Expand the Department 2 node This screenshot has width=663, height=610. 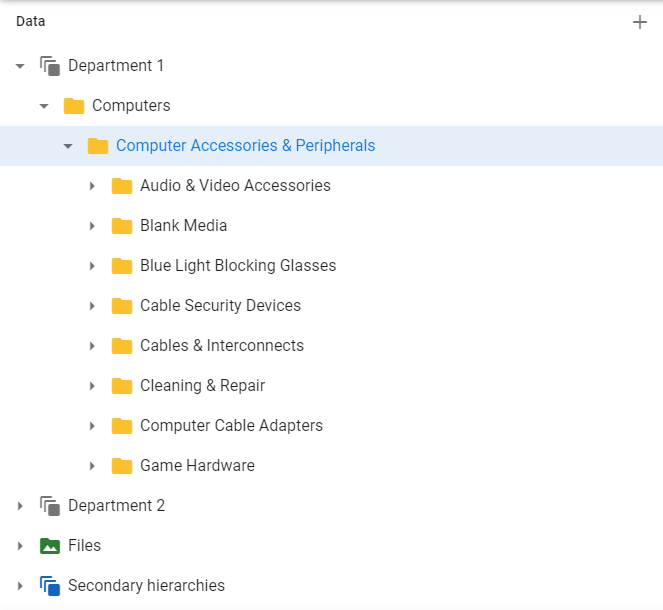coord(20,506)
